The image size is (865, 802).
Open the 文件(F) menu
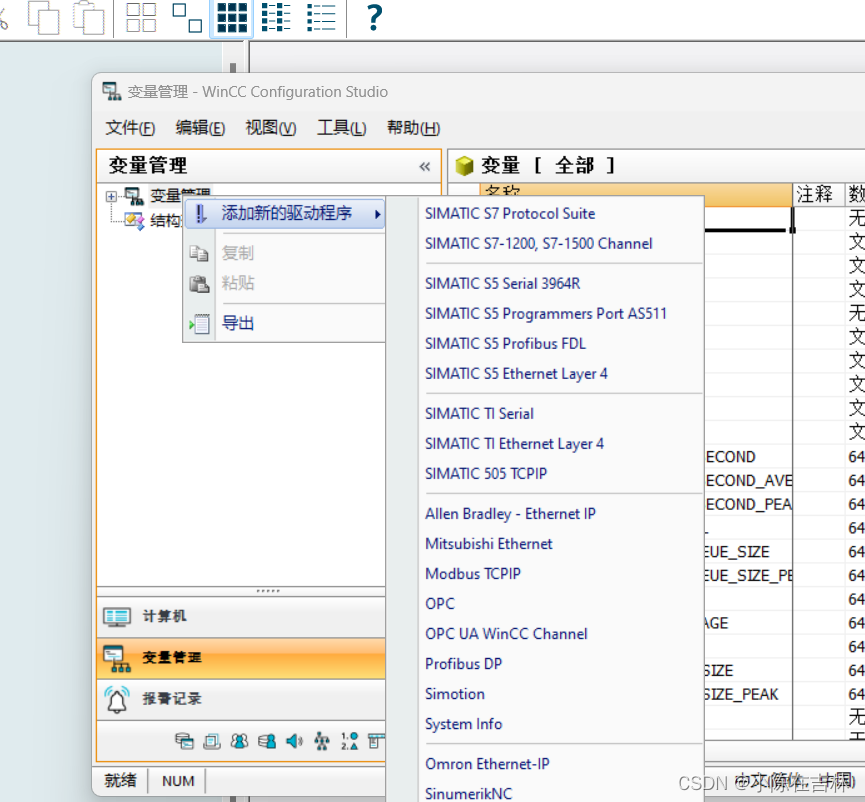coord(128,128)
